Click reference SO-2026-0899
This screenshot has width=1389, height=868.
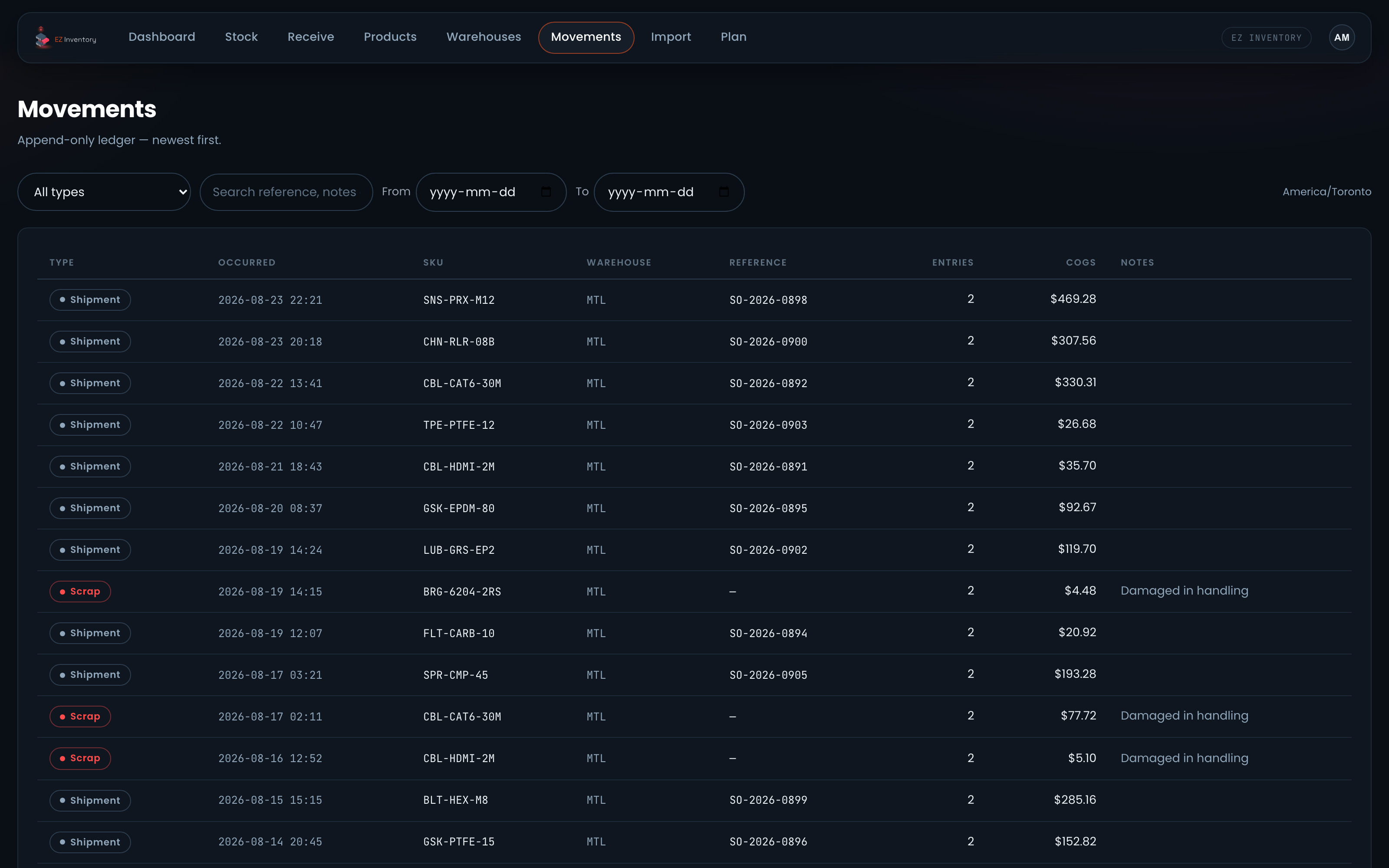click(768, 800)
